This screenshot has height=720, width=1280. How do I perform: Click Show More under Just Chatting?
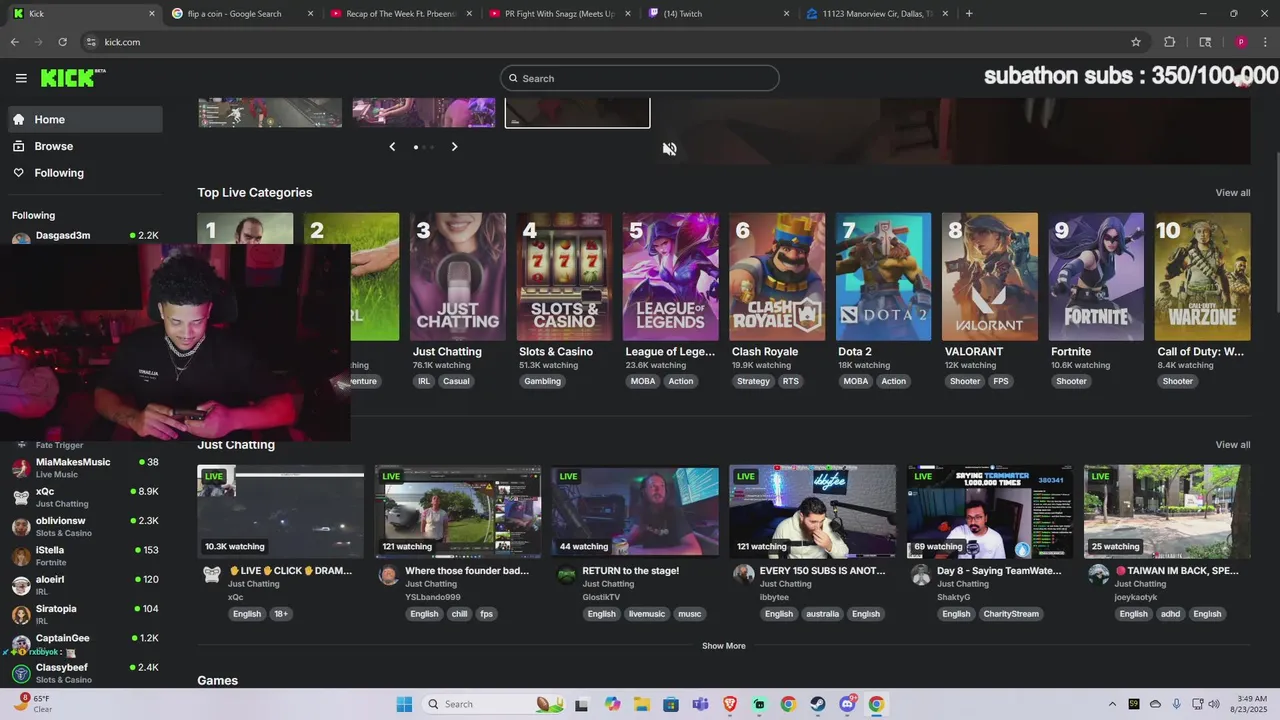pyautogui.click(x=723, y=646)
